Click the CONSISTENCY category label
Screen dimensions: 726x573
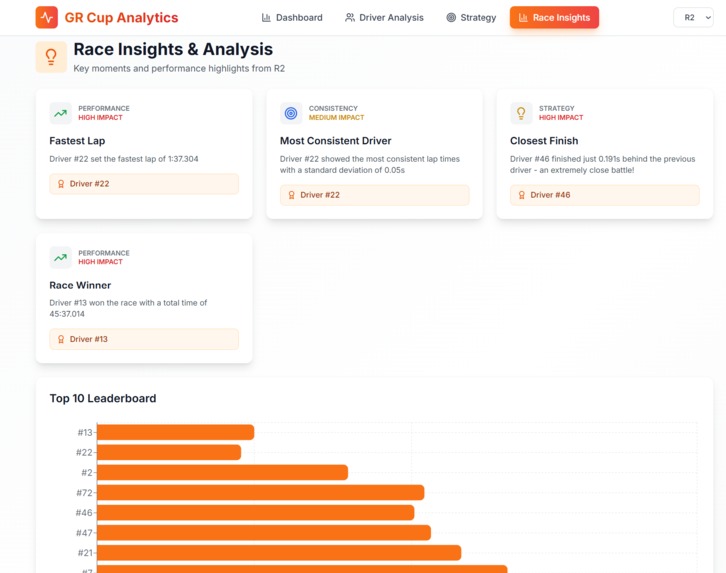[333, 108]
